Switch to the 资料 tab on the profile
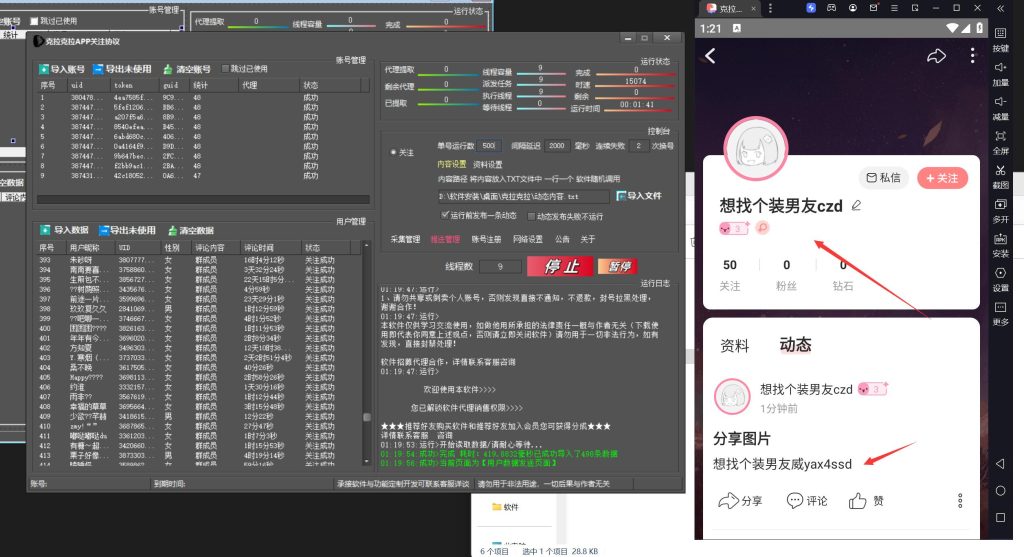 click(x=734, y=346)
